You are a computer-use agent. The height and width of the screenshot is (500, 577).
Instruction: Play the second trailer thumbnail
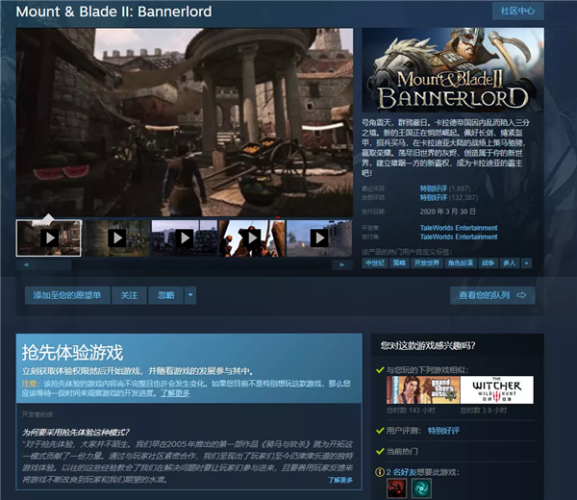pos(117,238)
